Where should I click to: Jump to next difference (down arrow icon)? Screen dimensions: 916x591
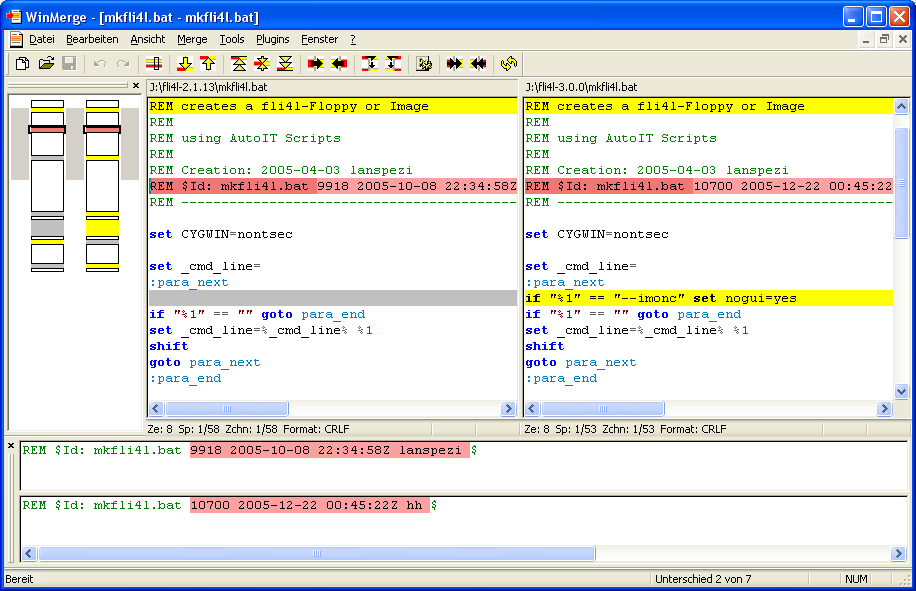pos(184,64)
